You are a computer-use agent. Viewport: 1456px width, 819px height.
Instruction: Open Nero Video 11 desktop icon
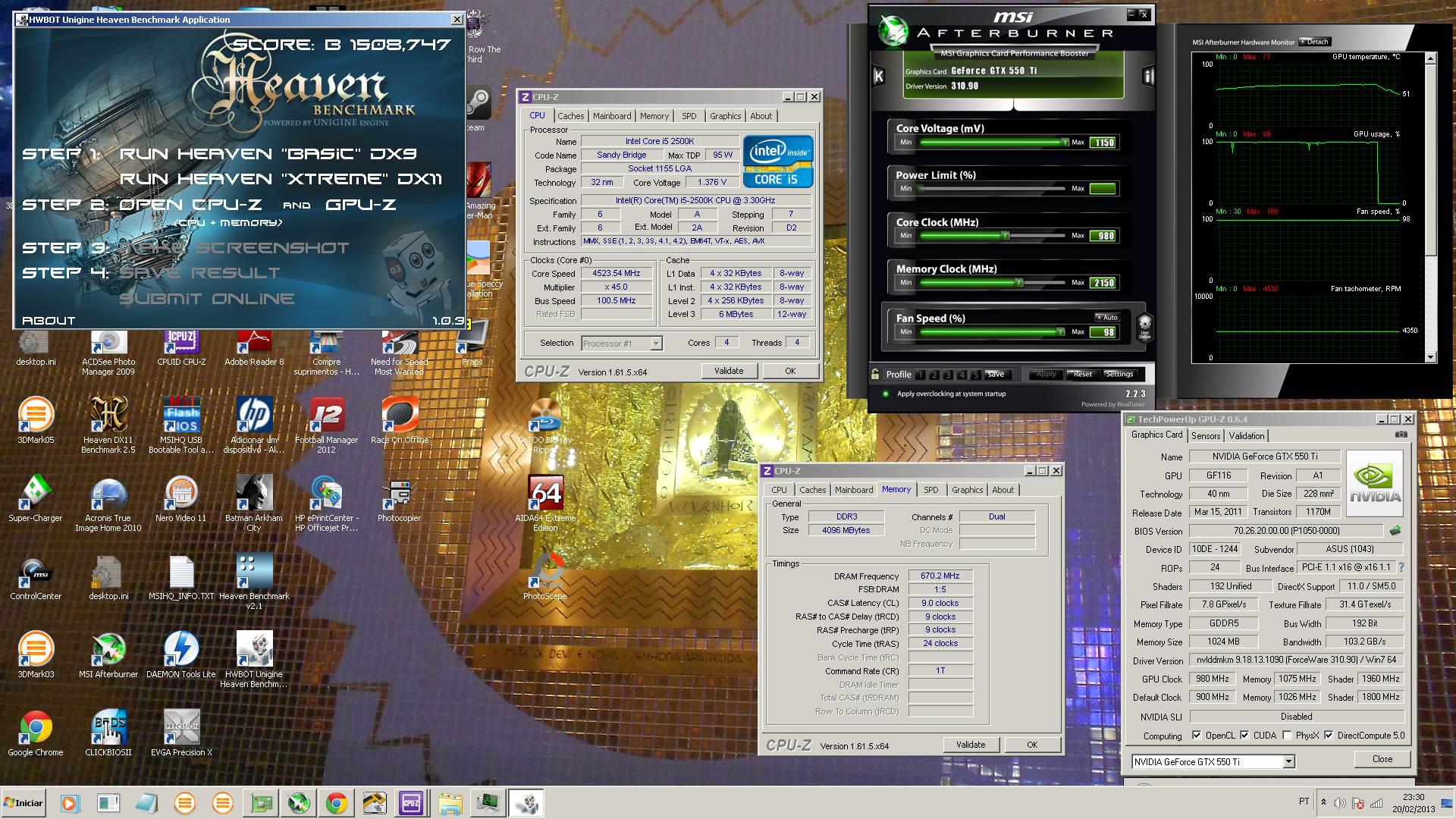(181, 497)
